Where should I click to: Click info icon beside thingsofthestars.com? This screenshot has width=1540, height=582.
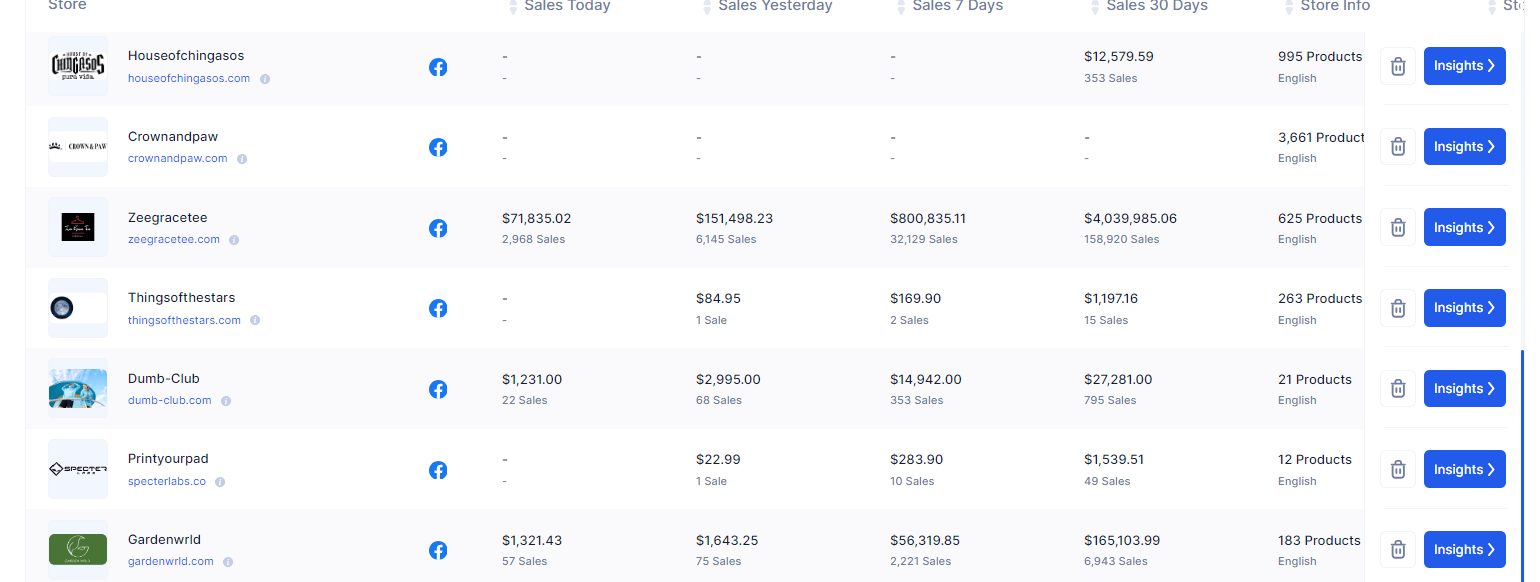(x=255, y=321)
